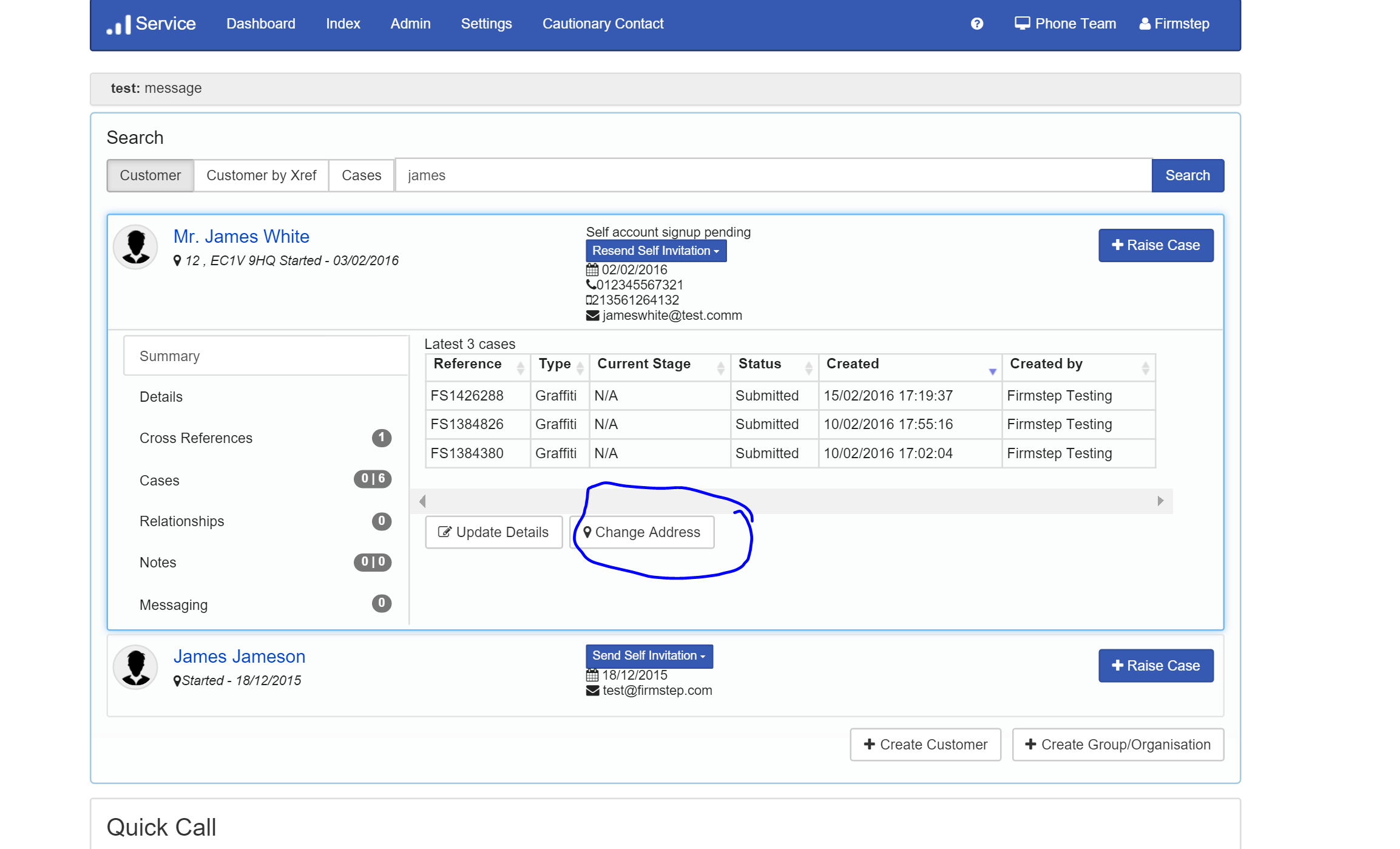Click the circled Change Address button
This screenshot has height=849, width=1400.
(642, 532)
